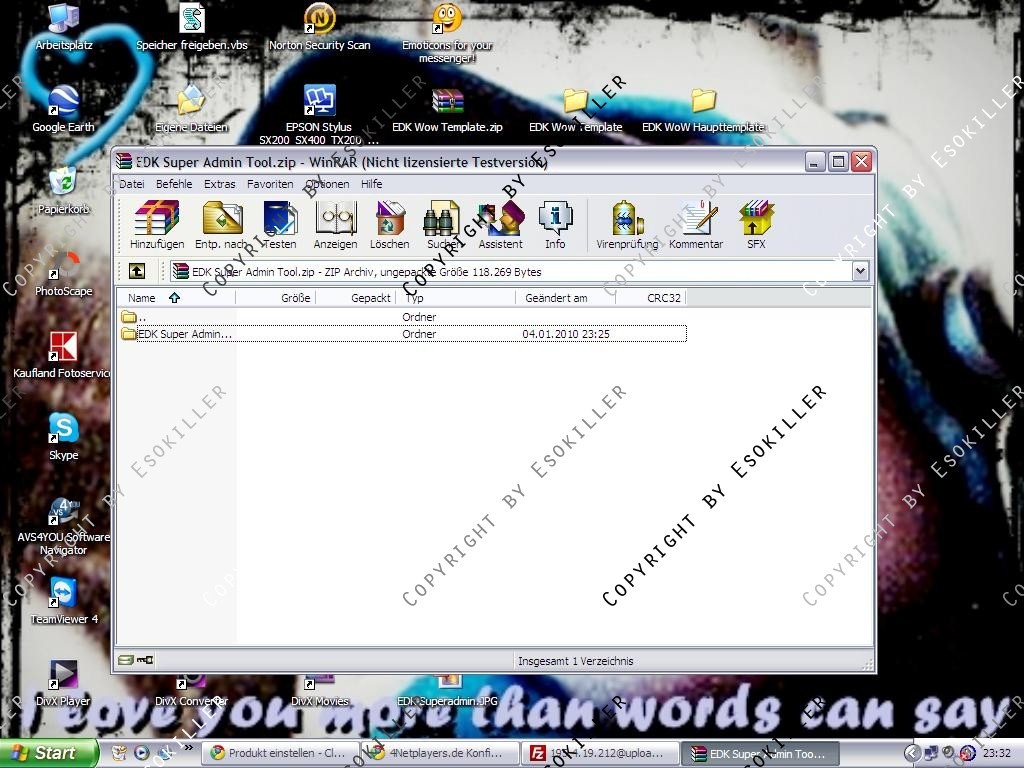Select Speicher freigeben.vbs desktop icon

192,27
